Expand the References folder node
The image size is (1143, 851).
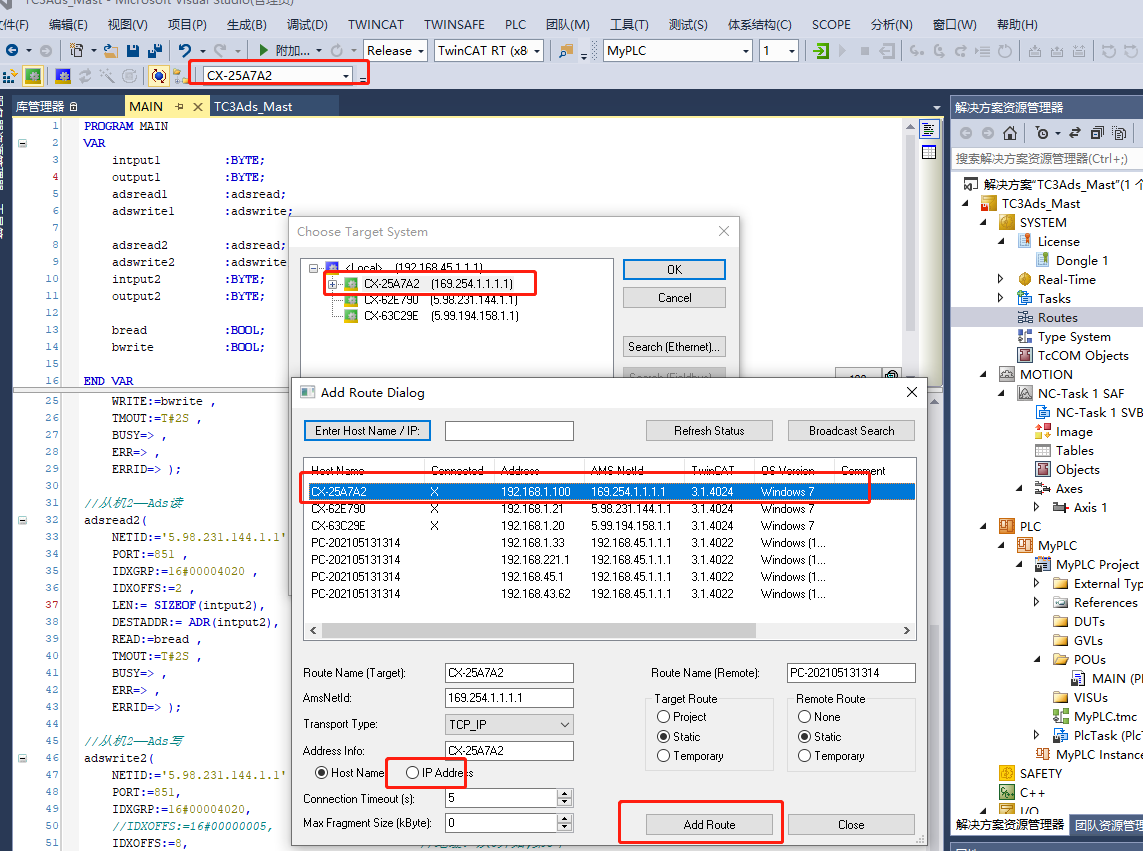[x=1036, y=602]
